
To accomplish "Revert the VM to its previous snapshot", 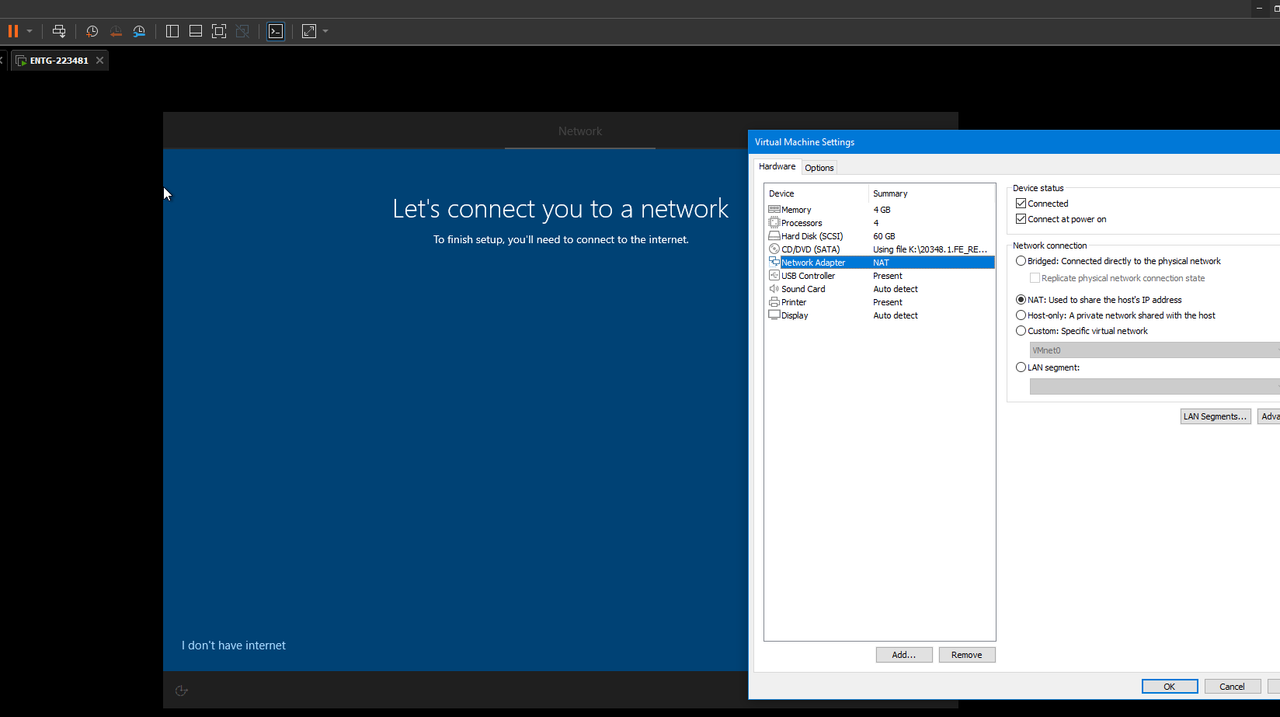I will click(x=116, y=31).
